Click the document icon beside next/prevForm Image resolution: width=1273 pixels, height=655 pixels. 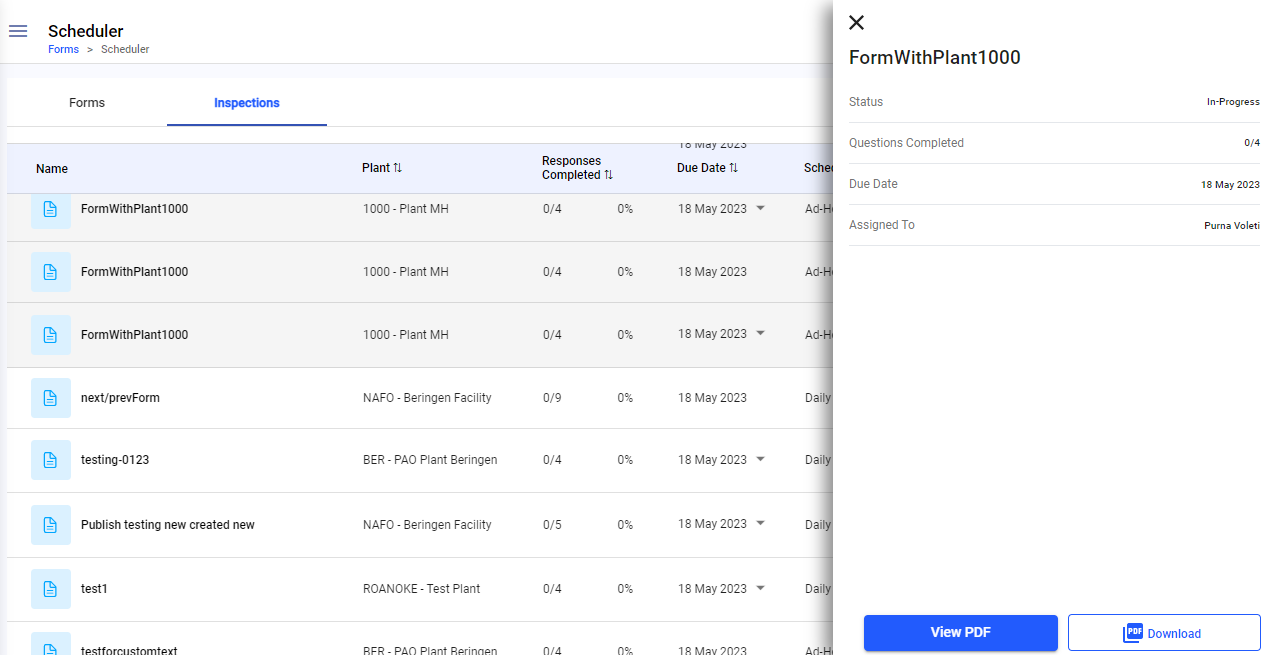tap(51, 398)
